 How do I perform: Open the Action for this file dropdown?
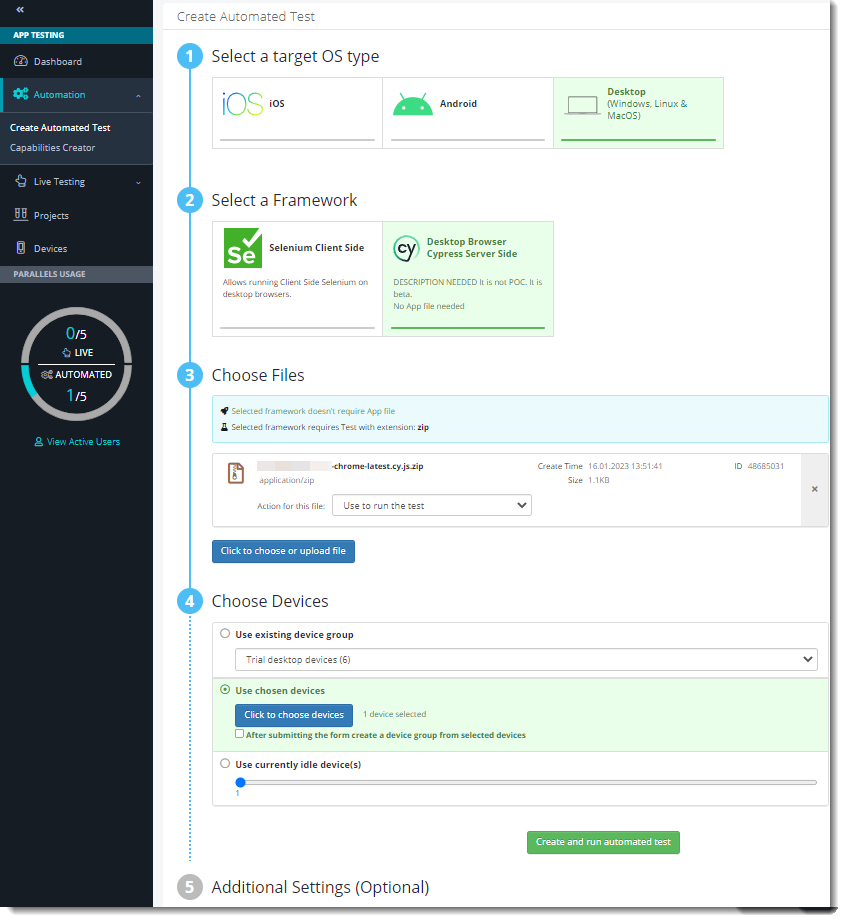(431, 506)
